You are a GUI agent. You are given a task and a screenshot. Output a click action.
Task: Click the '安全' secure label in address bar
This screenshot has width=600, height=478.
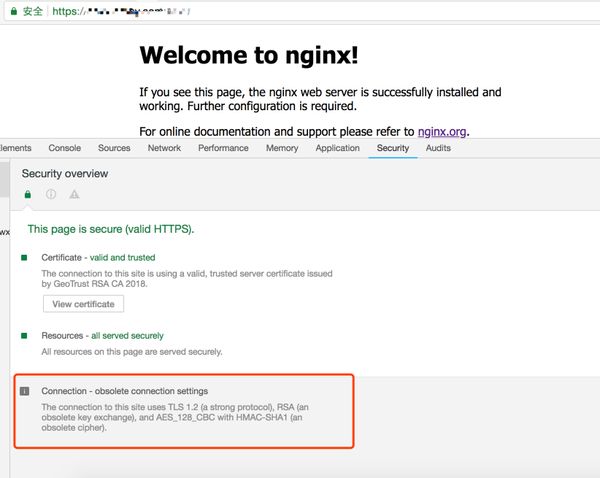[x=33, y=11]
